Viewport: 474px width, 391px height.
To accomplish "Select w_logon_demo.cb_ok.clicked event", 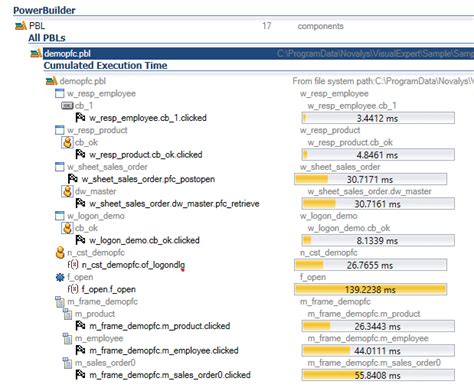I will [x=144, y=240].
